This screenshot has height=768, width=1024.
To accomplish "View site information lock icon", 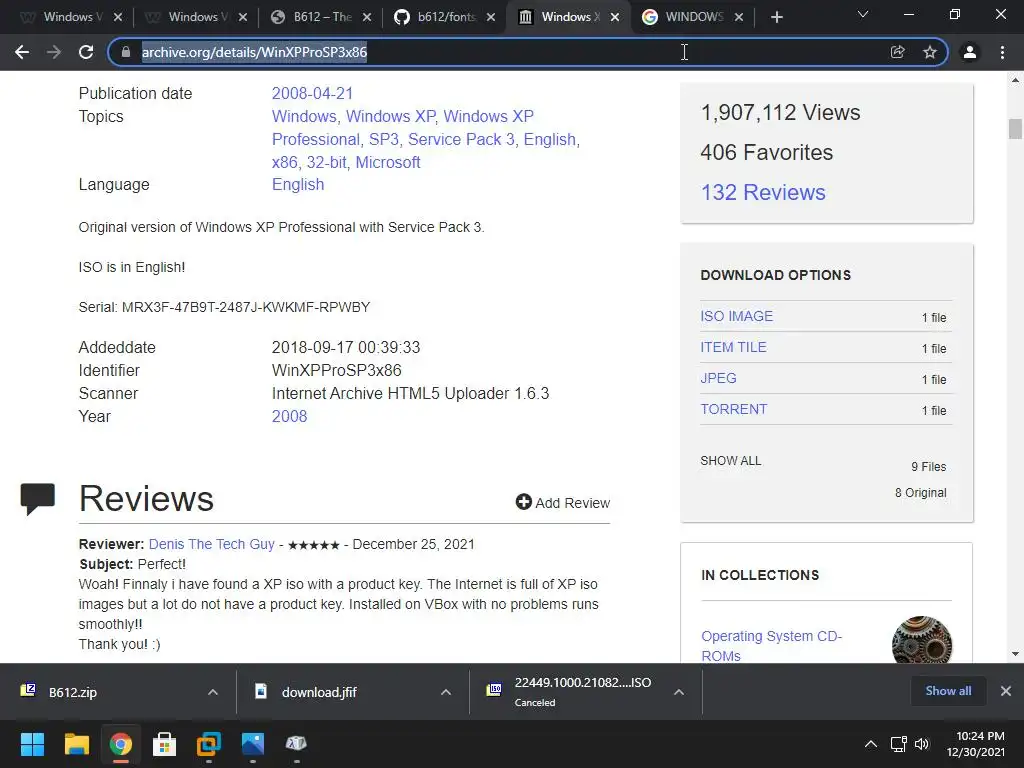I will point(126,52).
